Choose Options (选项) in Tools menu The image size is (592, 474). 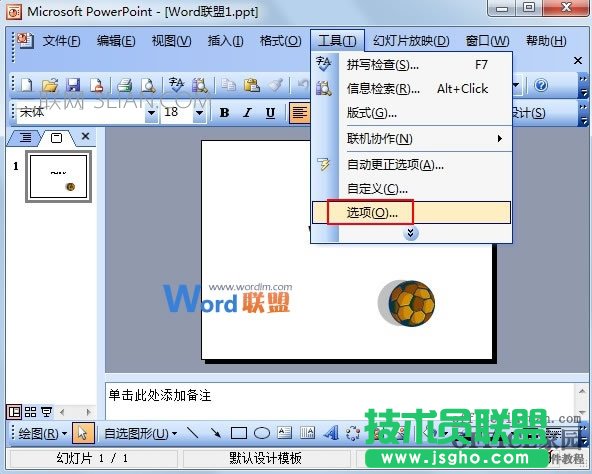[x=411, y=213]
